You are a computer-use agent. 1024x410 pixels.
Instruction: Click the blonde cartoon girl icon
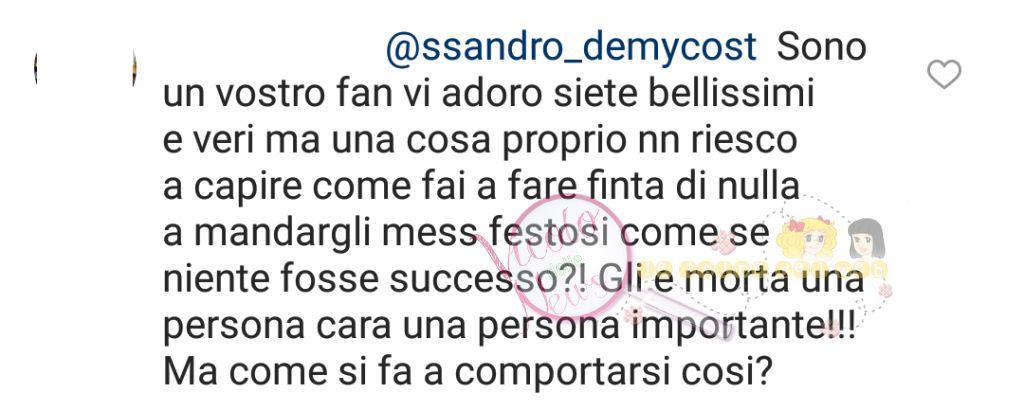[x=806, y=238]
